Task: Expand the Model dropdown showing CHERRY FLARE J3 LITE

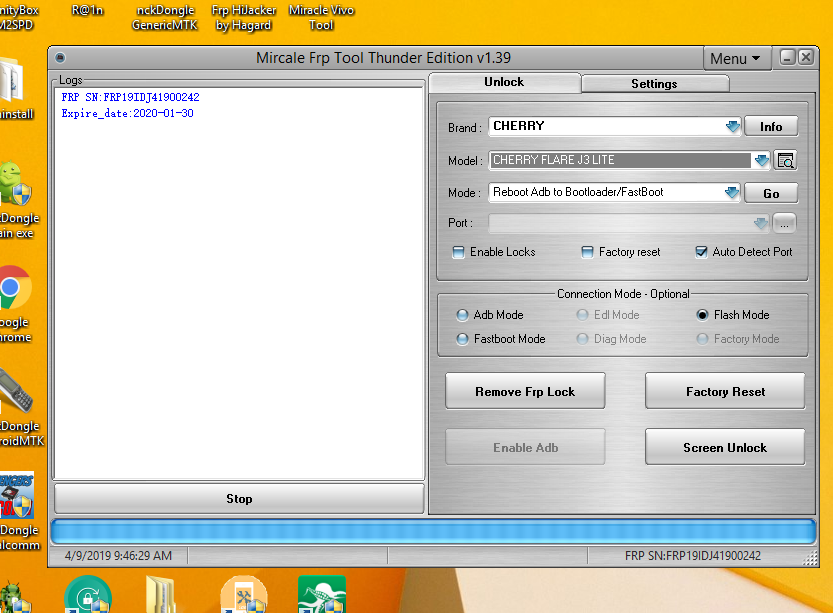Action: tap(761, 160)
